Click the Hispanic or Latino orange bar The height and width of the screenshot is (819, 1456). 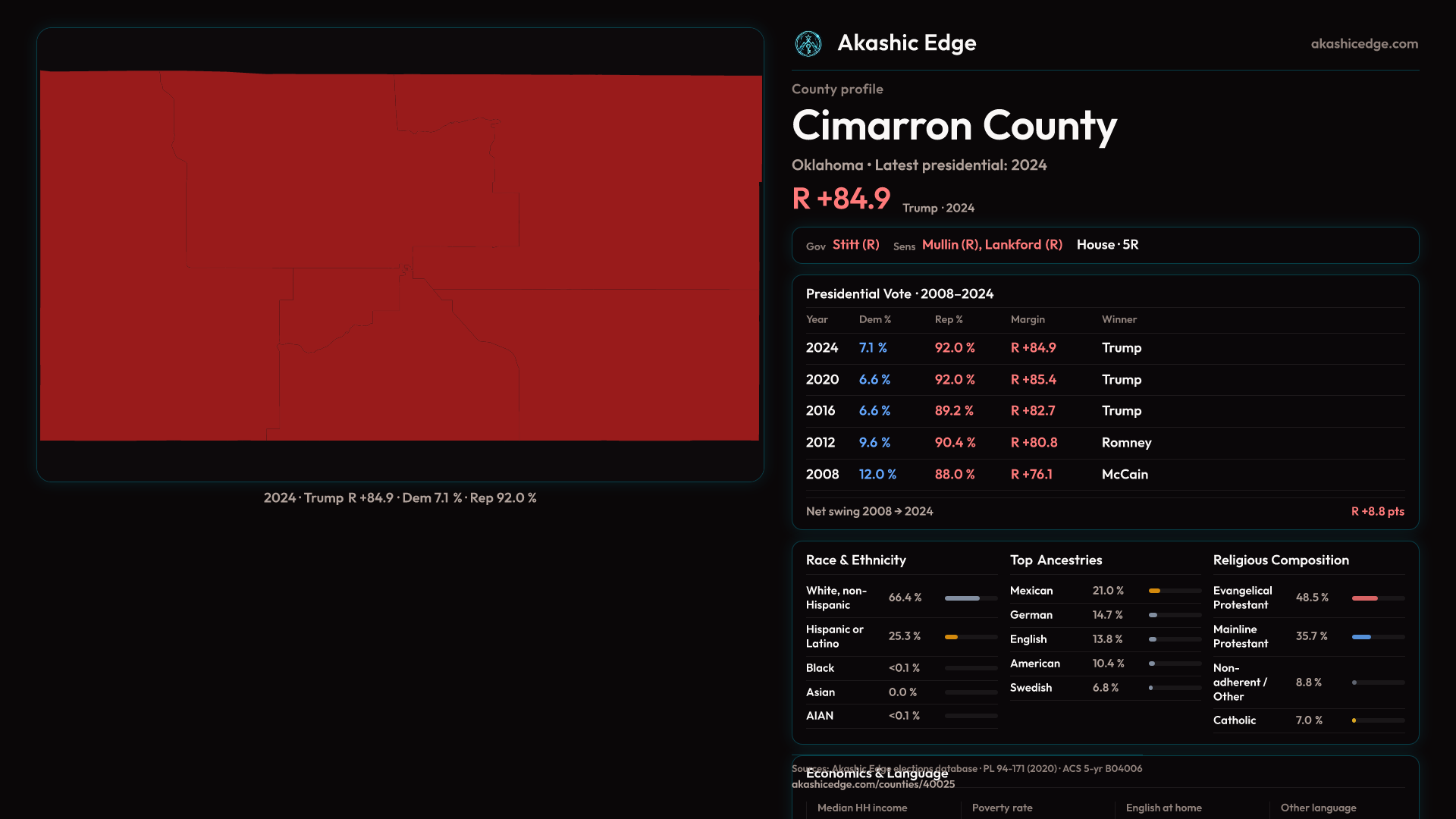(x=951, y=637)
